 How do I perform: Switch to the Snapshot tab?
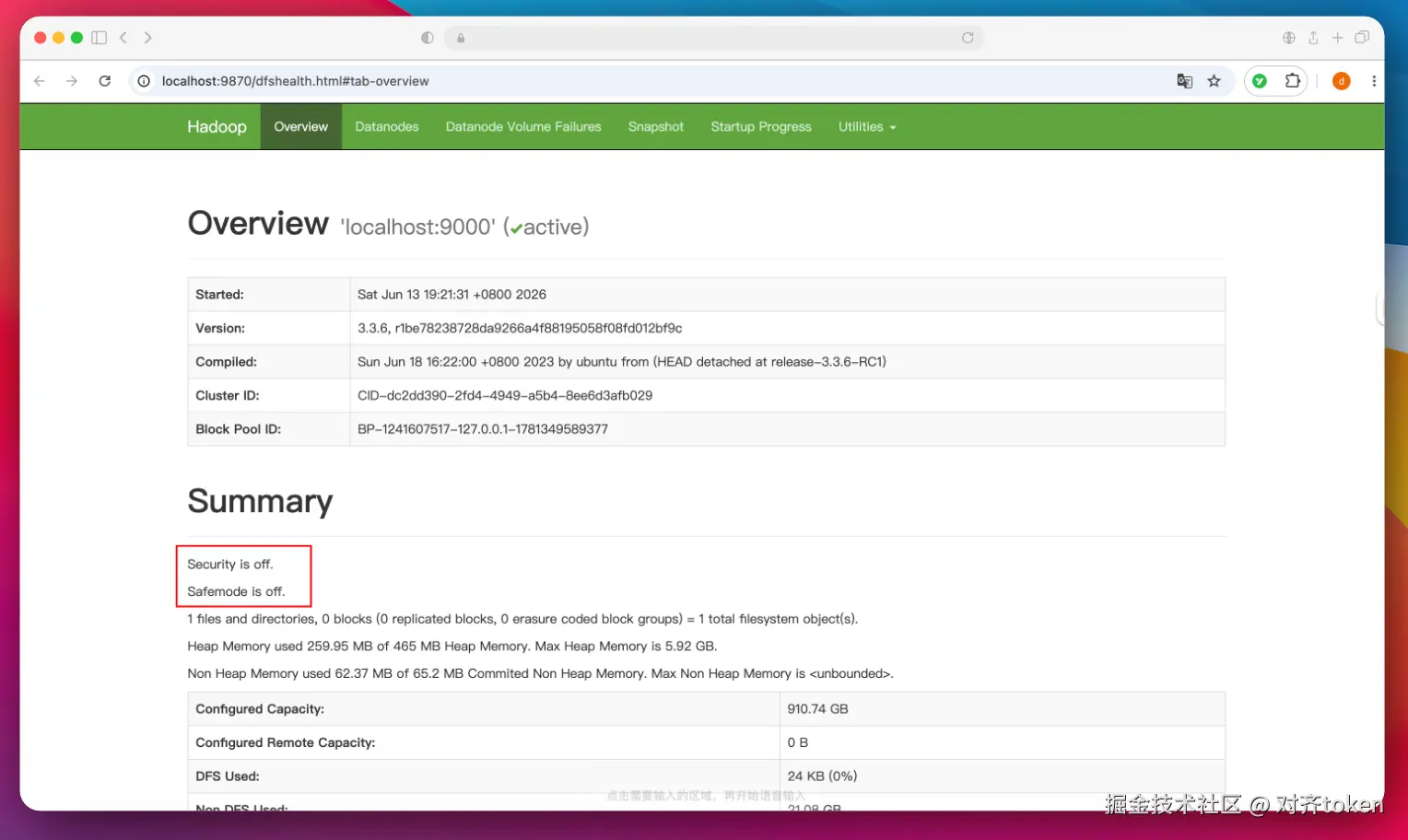[x=656, y=126]
